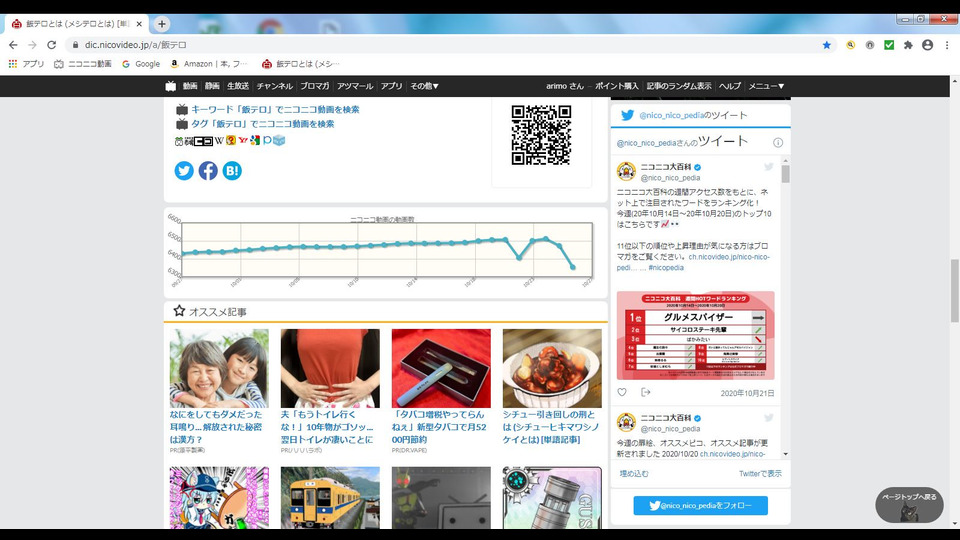This screenshot has width=960, height=540.
Task: Open the gray round n extension icon
Action: point(869,45)
